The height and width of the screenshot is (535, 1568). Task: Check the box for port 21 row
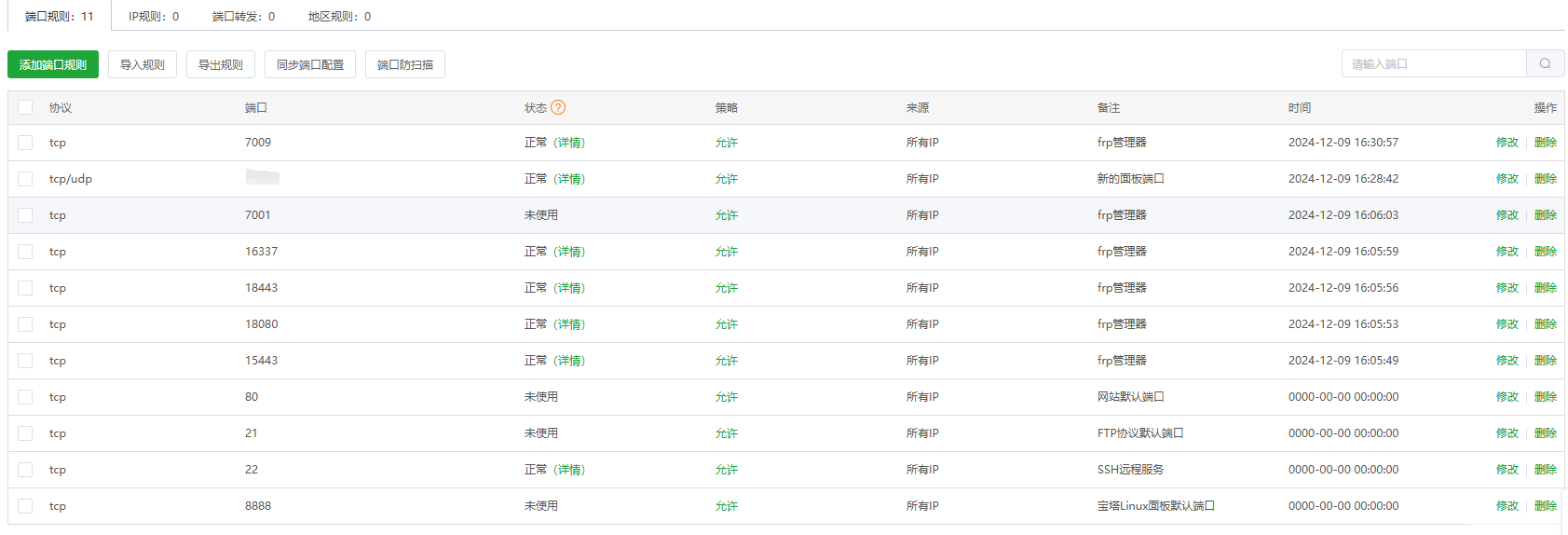pyautogui.click(x=25, y=433)
